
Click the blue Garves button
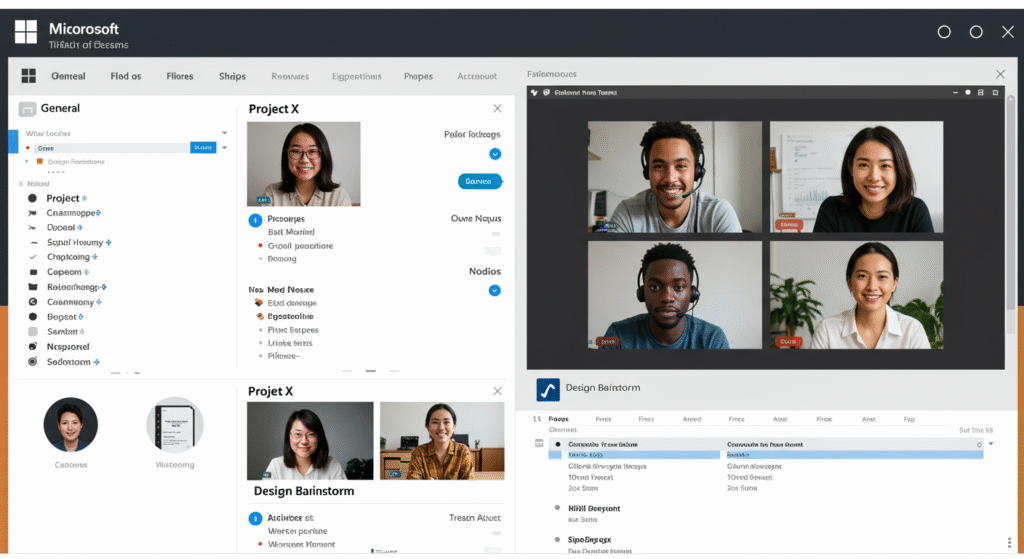coord(478,181)
